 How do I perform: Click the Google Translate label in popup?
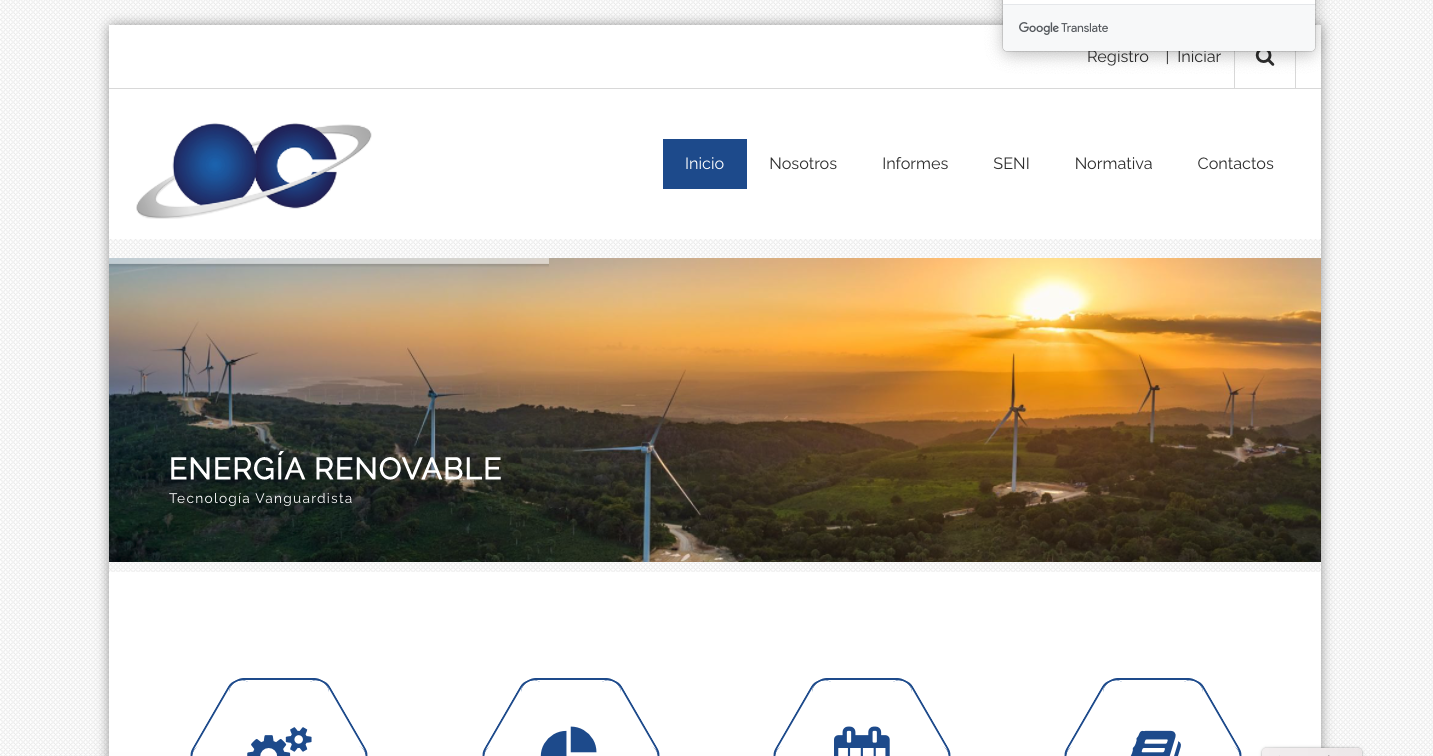(x=1063, y=28)
